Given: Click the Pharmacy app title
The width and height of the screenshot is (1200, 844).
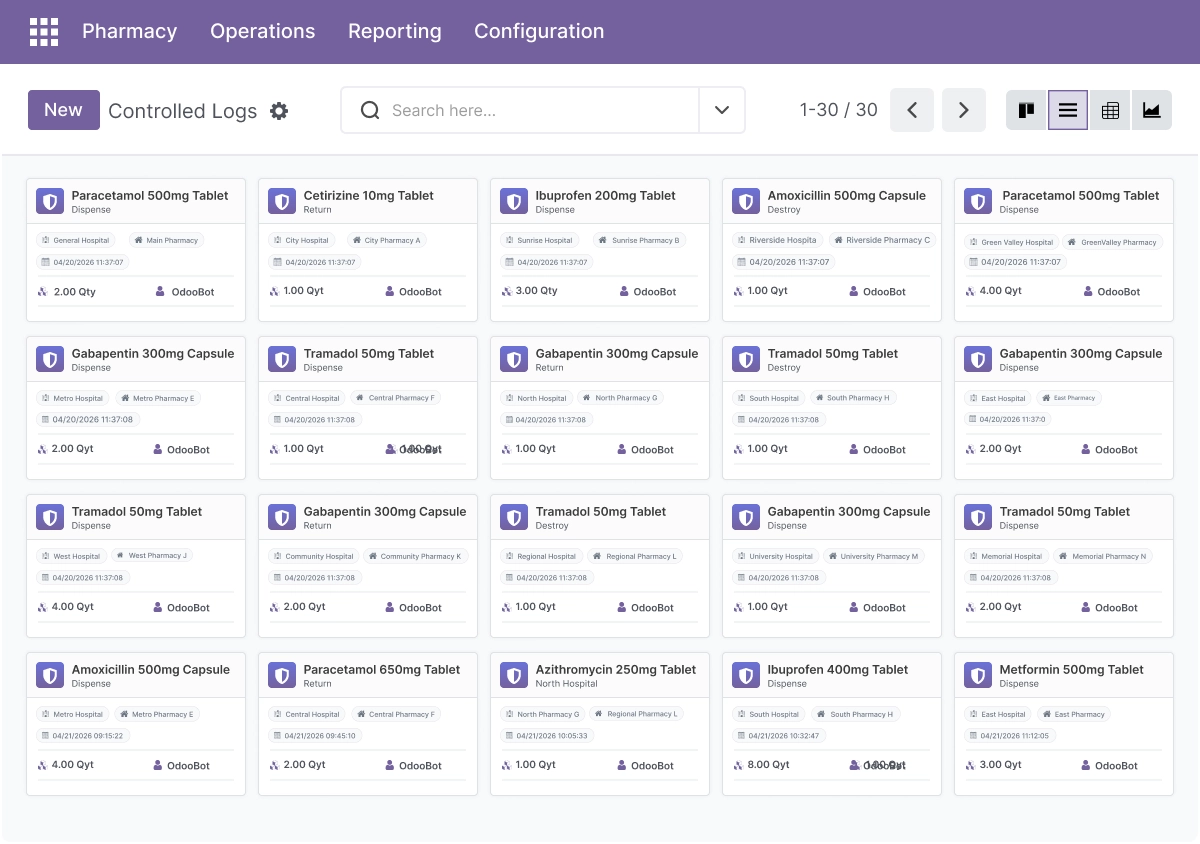Looking at the screenshot, I should 130,31.
